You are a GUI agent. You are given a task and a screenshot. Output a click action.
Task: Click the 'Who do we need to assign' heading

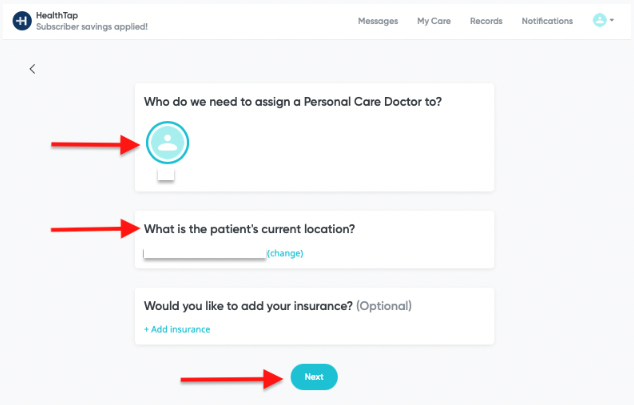pos(293,102)
